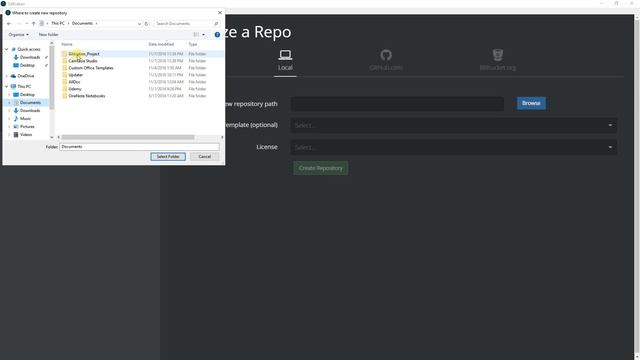
Task: Select Downloads under Quick access
Action: click(30, 58)
